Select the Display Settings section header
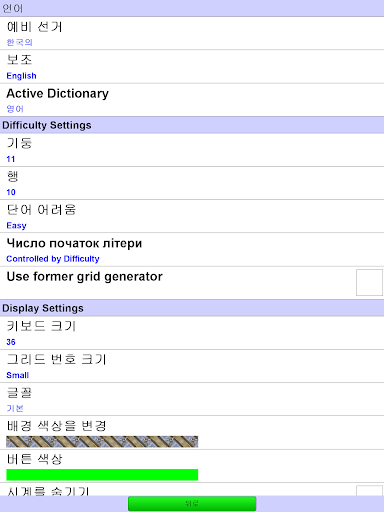384x512 pixels. coord(192,308)
